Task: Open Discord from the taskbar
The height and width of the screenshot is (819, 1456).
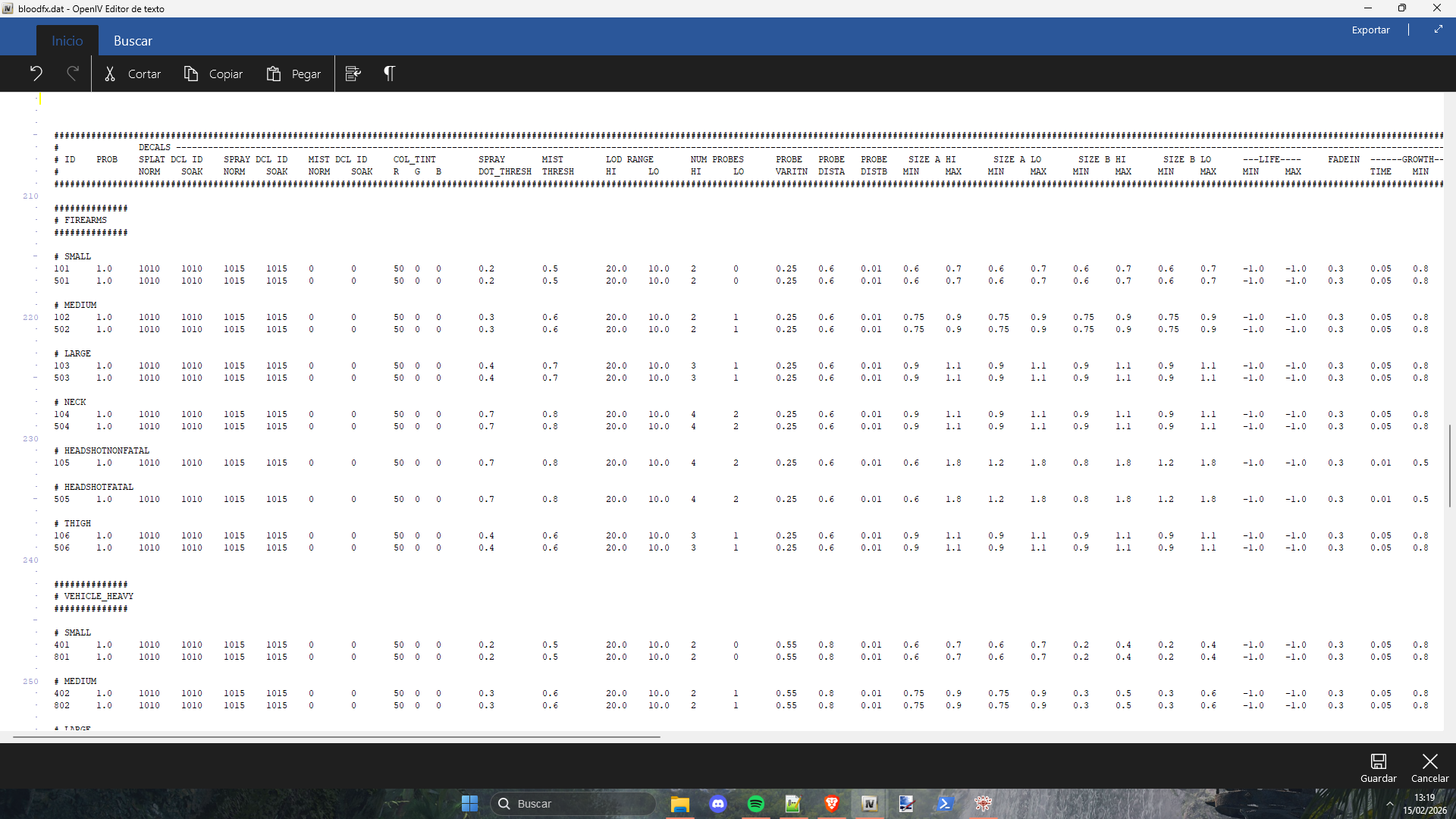Action: (717, 804)
